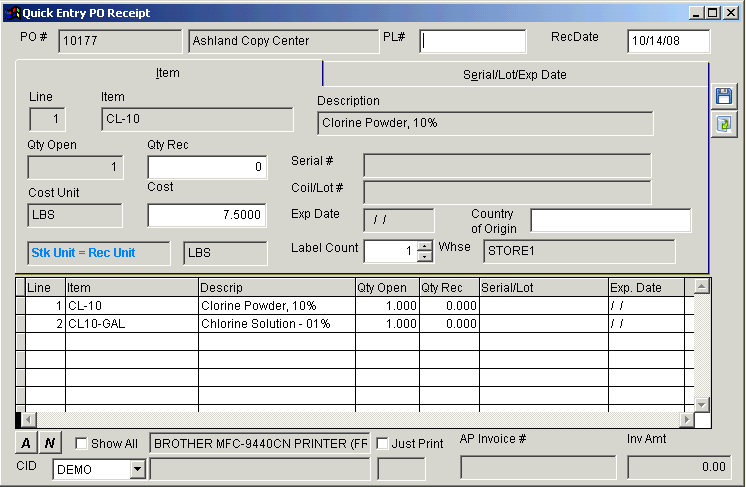Click the grid's horizontal scrollbar right arrow
The width and height of the screenshot is (746, 487).
pyautogui.click(x=686, y=419)
